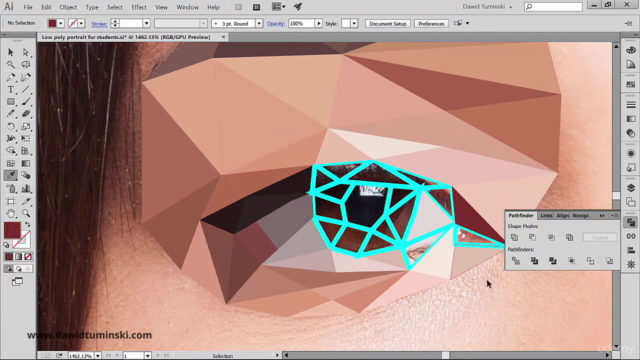Screen dimensions: 640x360
Task: Select the Paintbrush tool
Action: [26, 102]
